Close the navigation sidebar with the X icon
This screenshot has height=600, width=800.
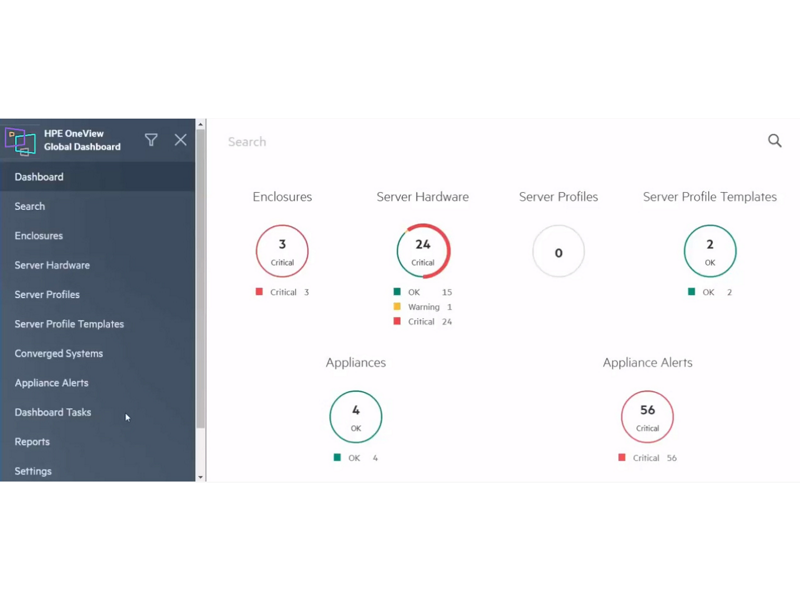click(x=181, y=140)
